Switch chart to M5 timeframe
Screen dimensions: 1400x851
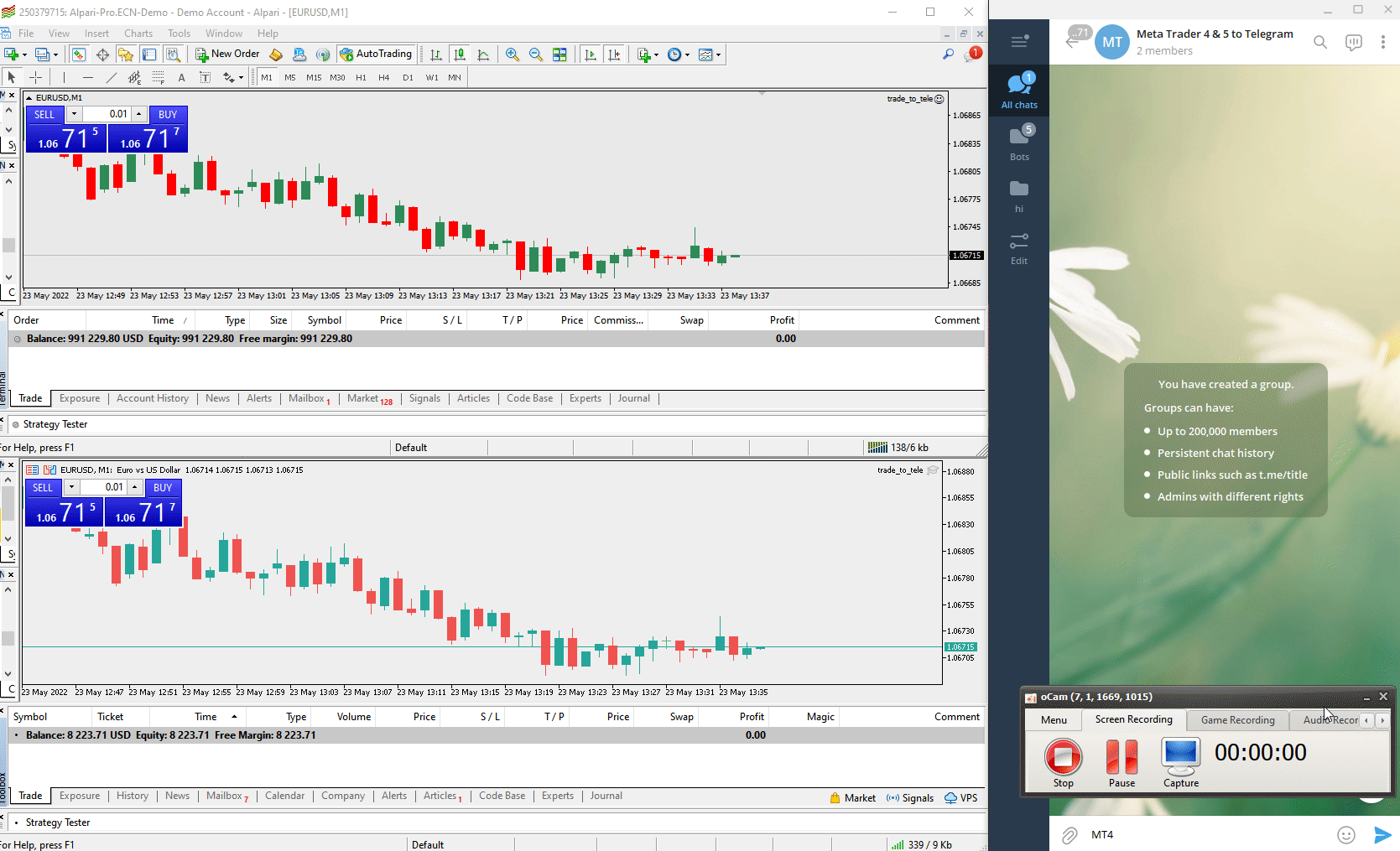pos(290,77)
